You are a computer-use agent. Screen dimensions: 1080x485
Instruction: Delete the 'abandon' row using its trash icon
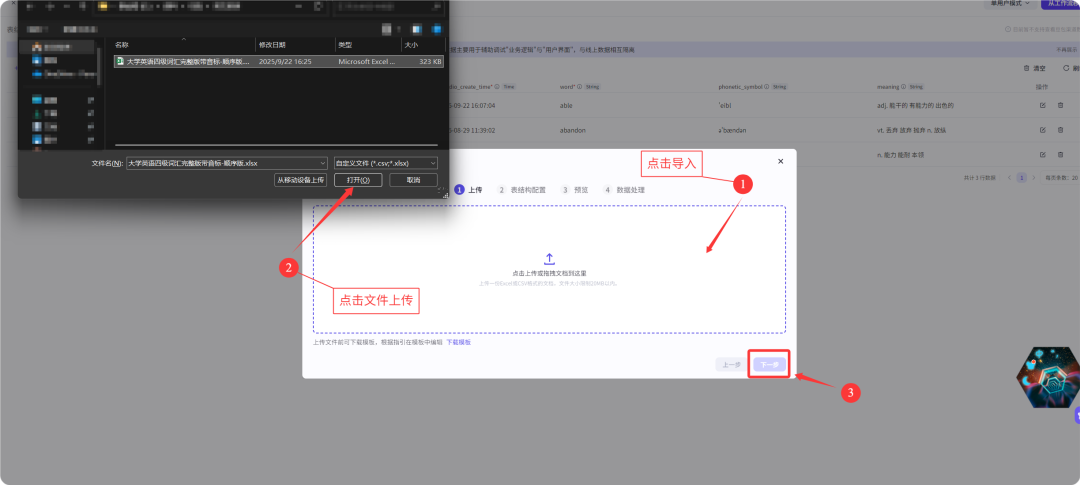tap(1061, 129)
